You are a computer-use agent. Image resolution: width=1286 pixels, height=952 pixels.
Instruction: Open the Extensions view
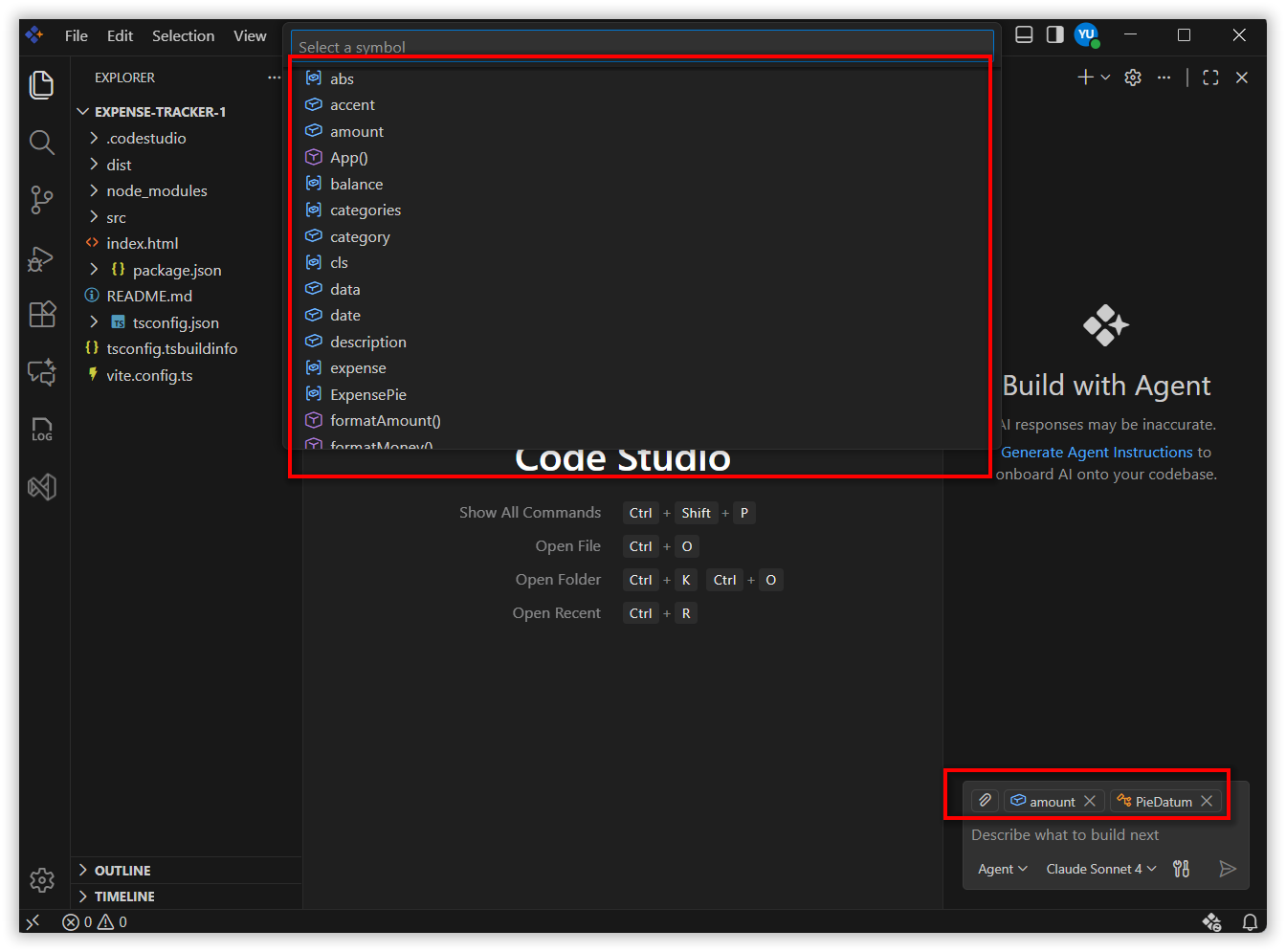(41, 315)
